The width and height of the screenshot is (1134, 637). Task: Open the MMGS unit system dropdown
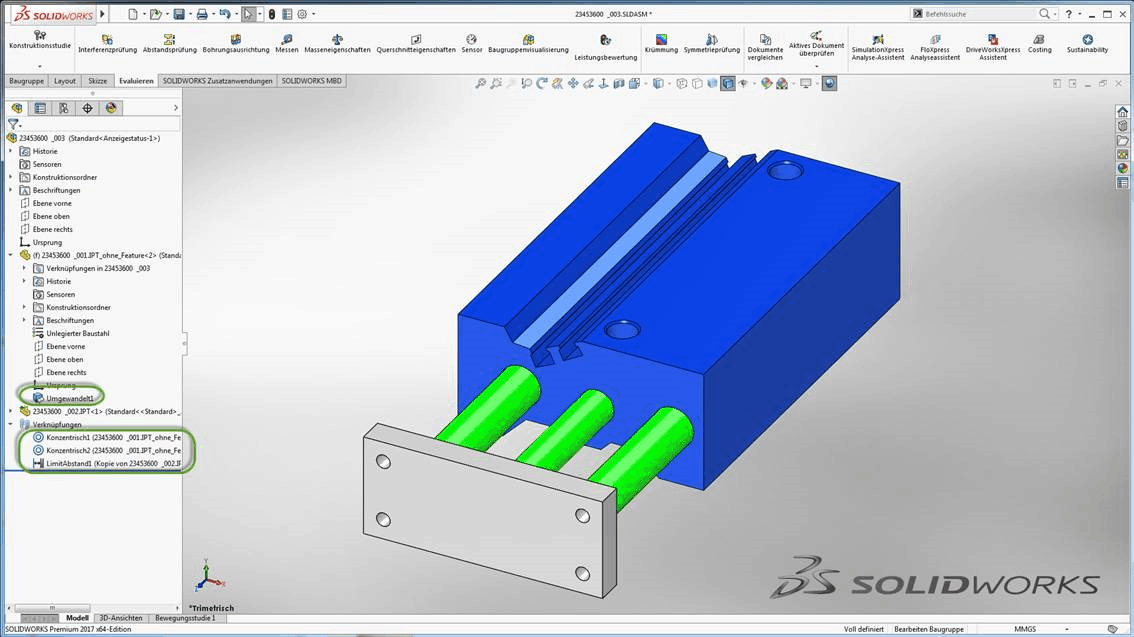coord(1024,629)
